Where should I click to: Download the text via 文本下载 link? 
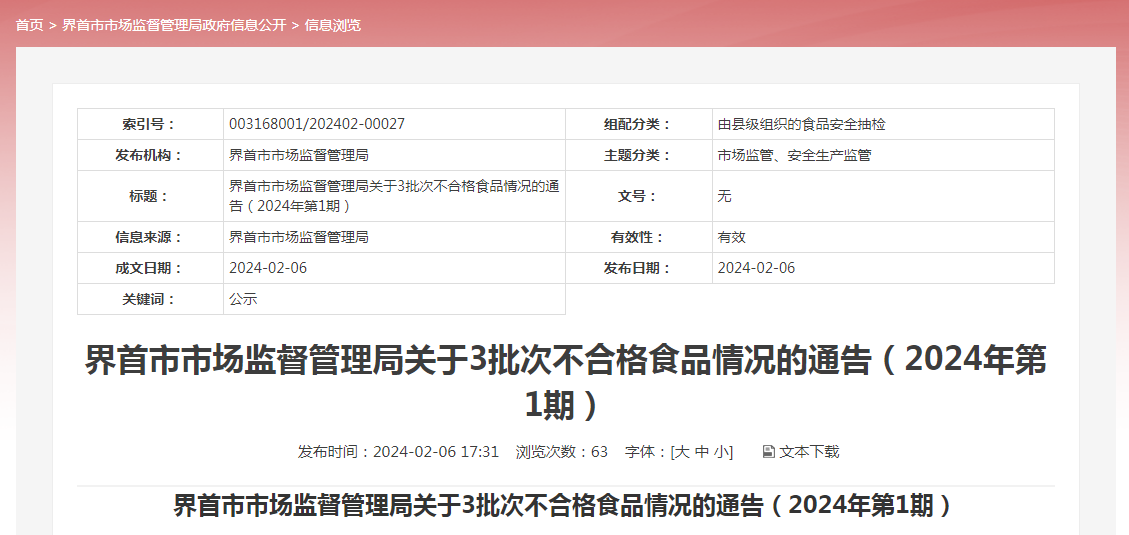809,451
